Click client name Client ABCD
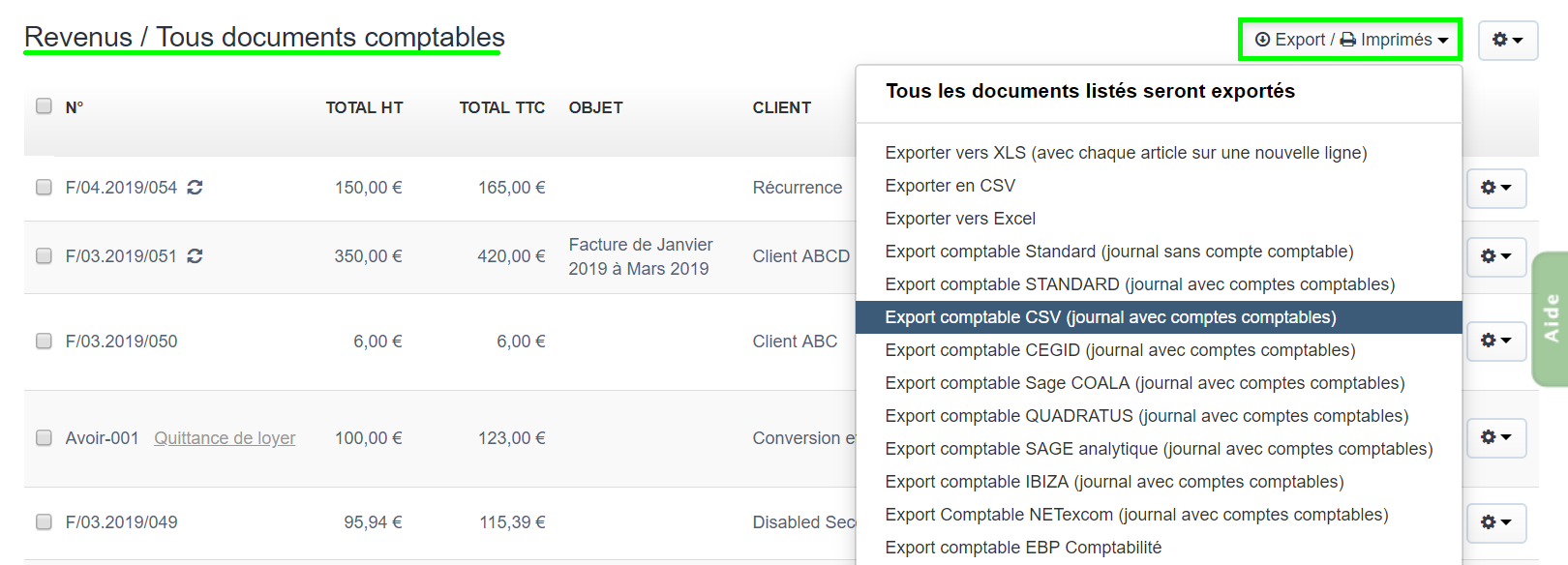Image resolution: width=1568 pixels, height=565 pixels. point(801,256)
